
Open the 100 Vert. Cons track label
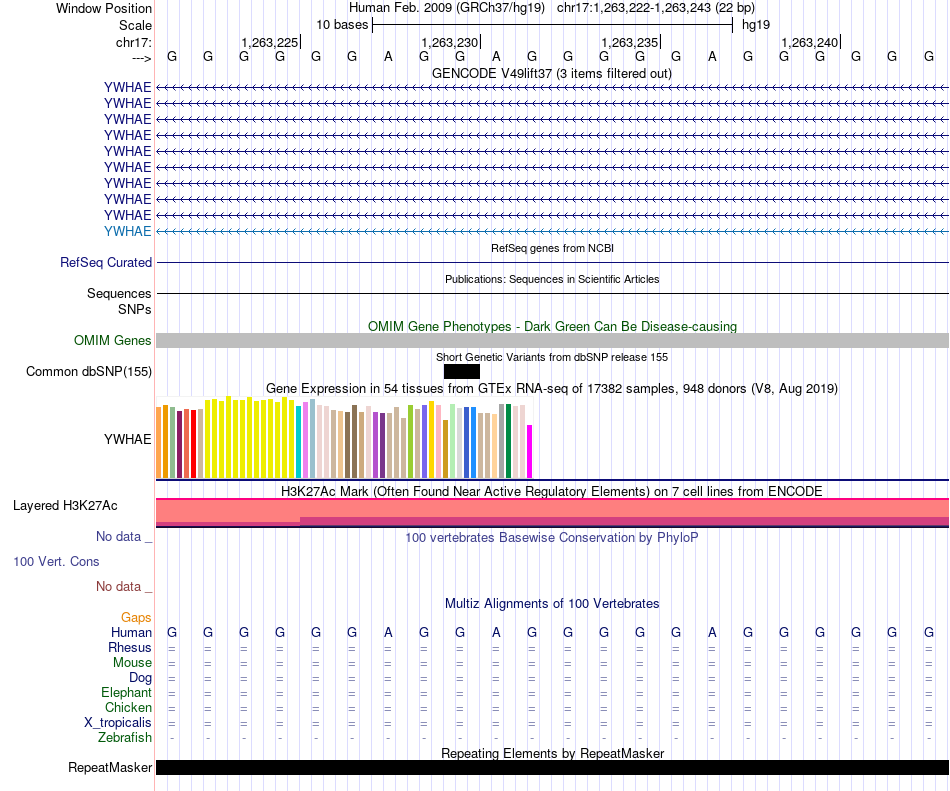pyautogui.click(x=56, y=562)
